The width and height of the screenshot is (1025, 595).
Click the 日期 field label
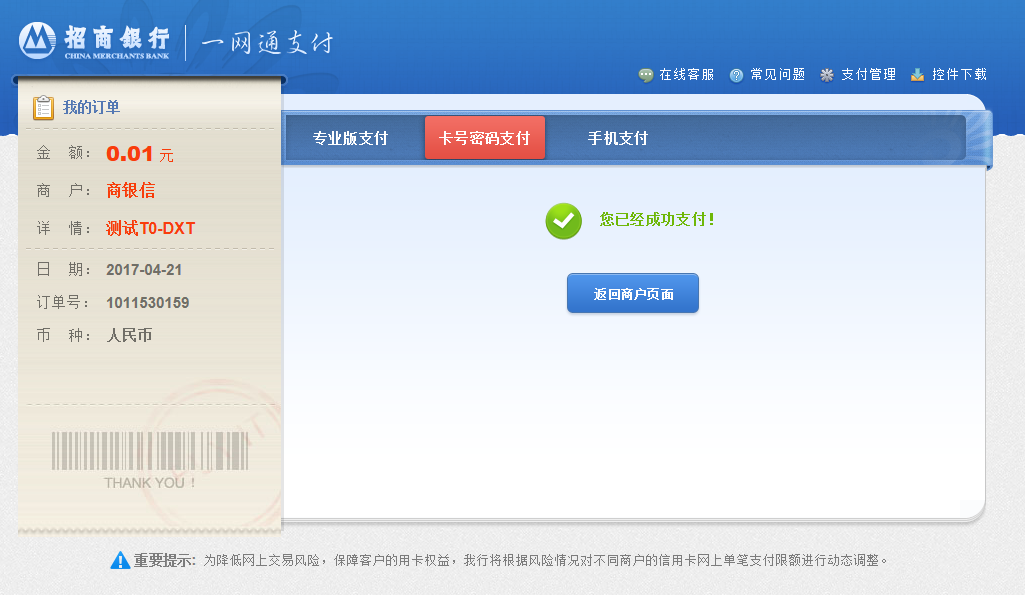point(63,270)
